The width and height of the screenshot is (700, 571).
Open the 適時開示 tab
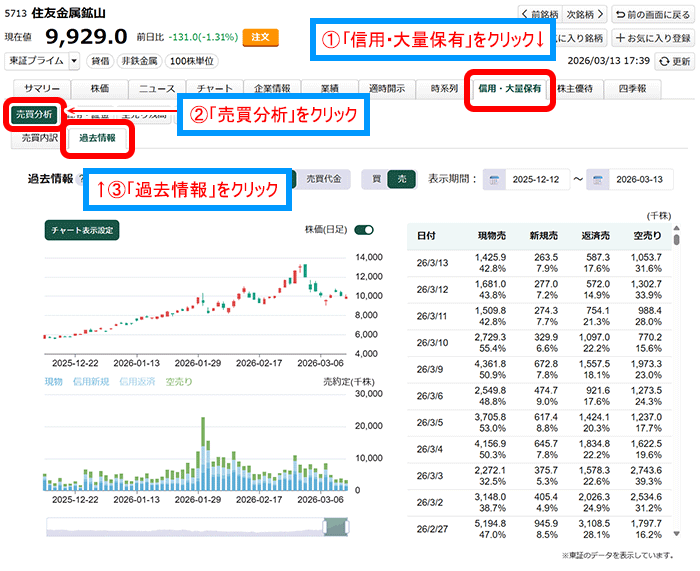(x=387, y=89)
